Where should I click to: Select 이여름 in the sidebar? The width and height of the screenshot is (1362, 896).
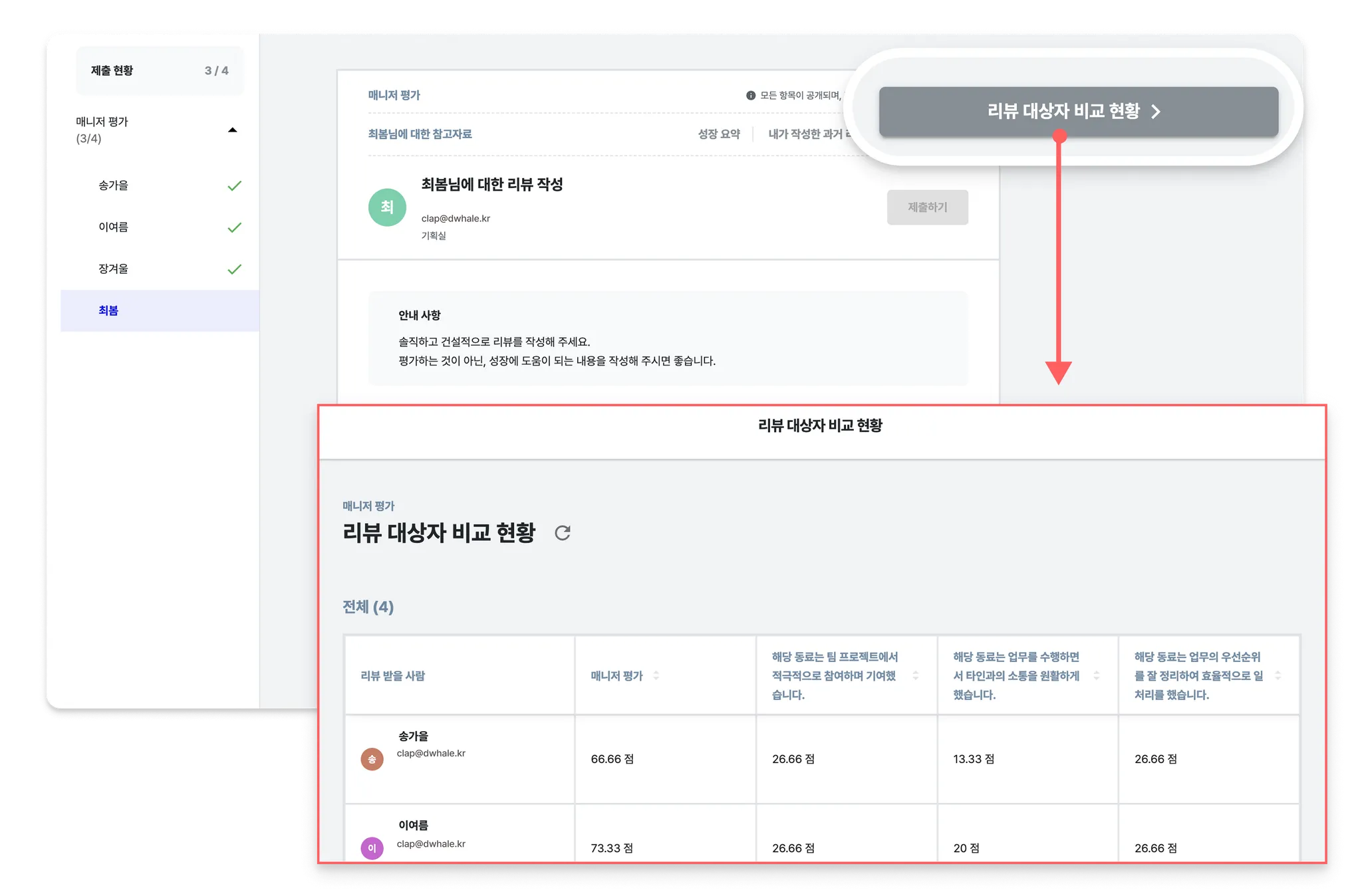click(x=160, y=227)
